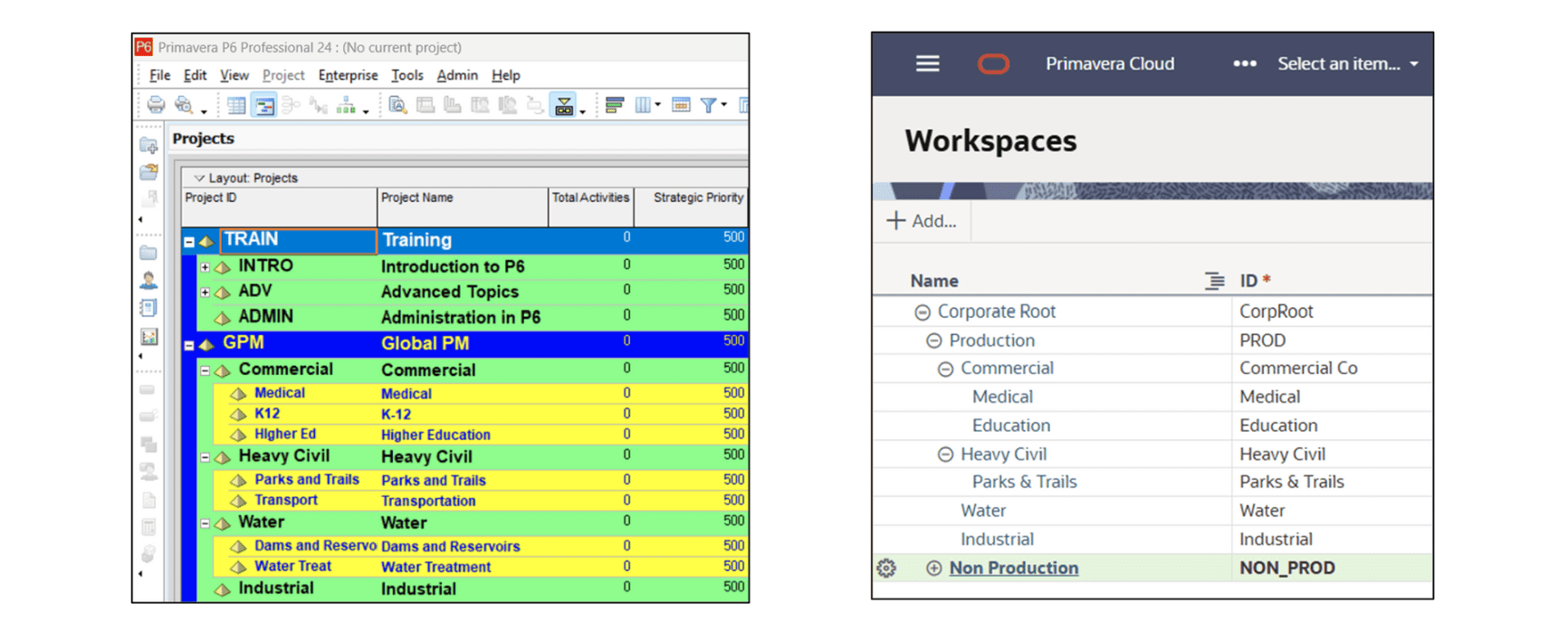Click the Timescale icon in the toolbar

tap(682, 105)
